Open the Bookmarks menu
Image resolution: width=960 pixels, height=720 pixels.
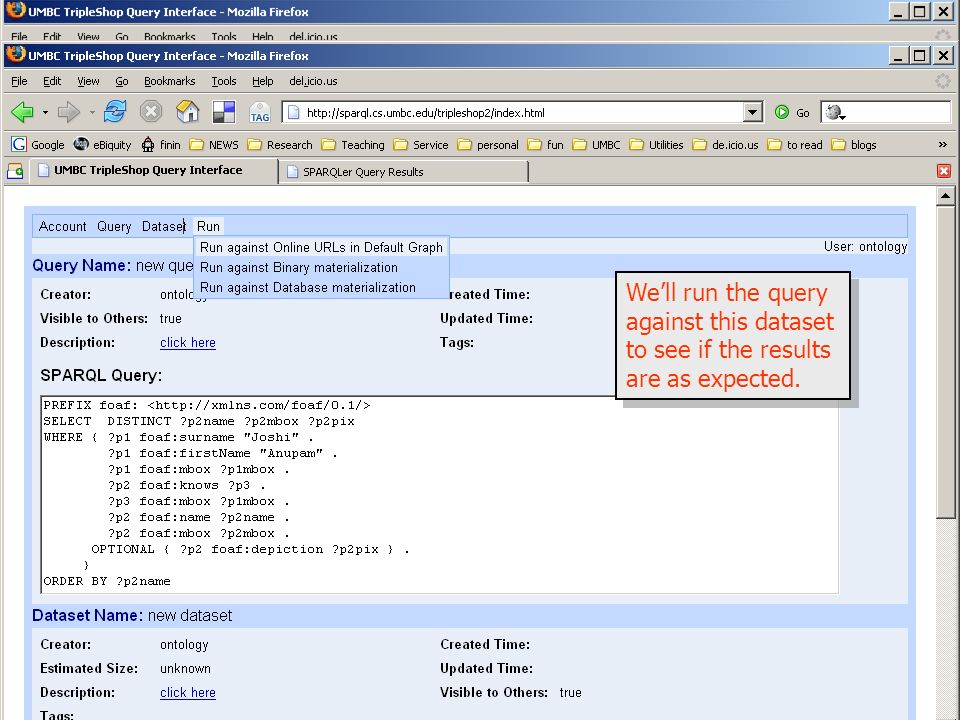click(170, 81)
